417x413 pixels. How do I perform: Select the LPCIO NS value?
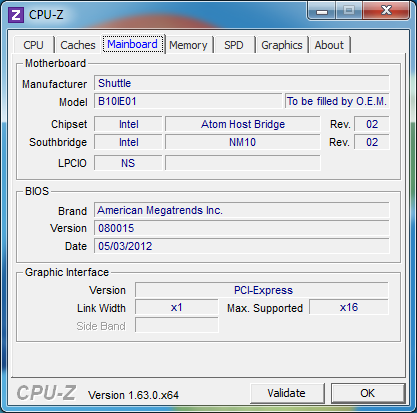point(128,163)
